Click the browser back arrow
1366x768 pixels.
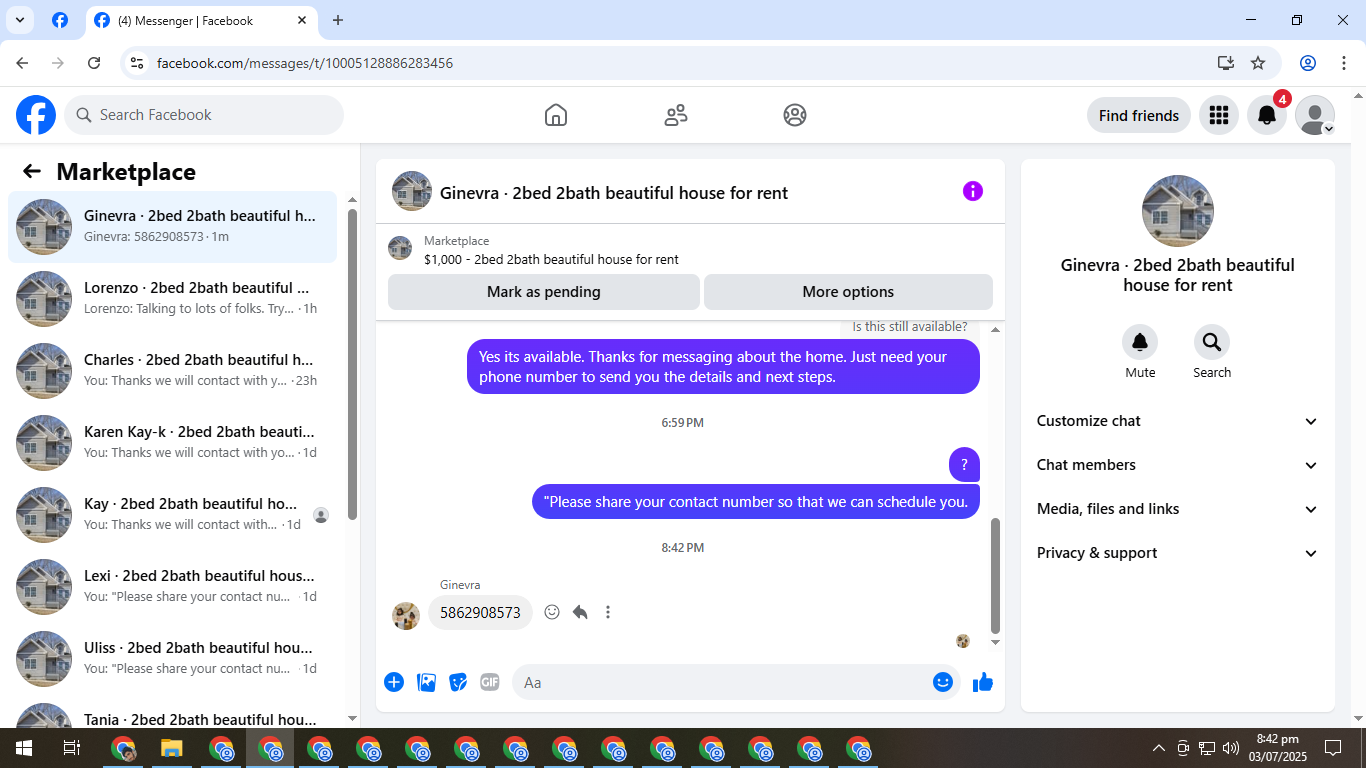coord(22,63)
